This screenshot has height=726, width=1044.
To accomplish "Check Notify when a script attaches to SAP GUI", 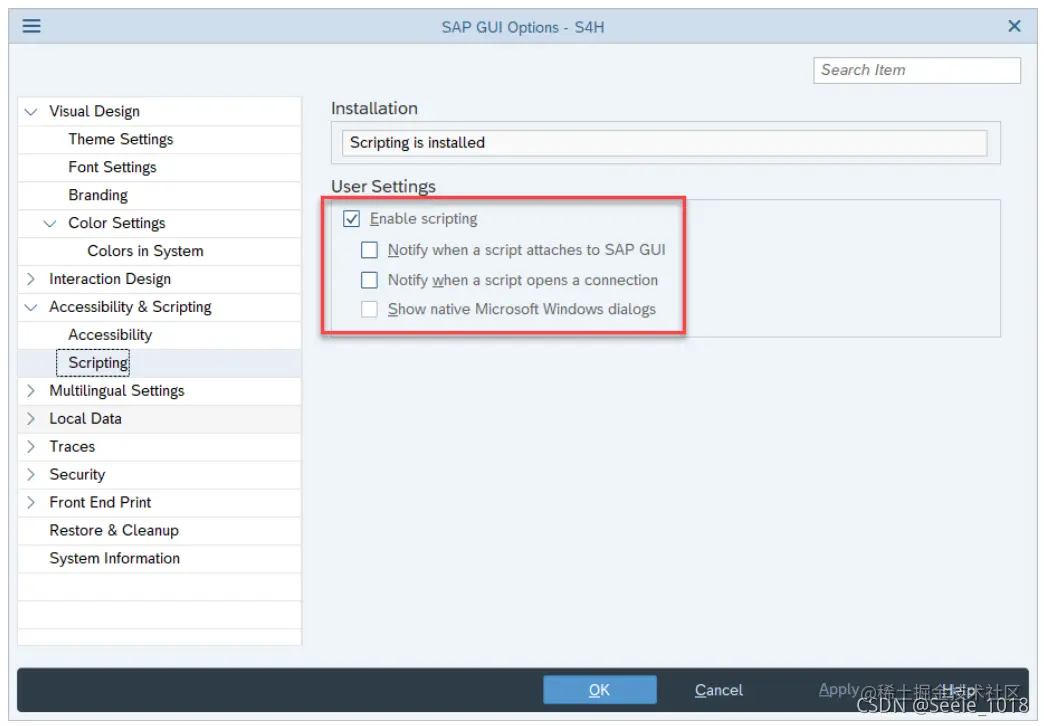I will click(369, 250).
